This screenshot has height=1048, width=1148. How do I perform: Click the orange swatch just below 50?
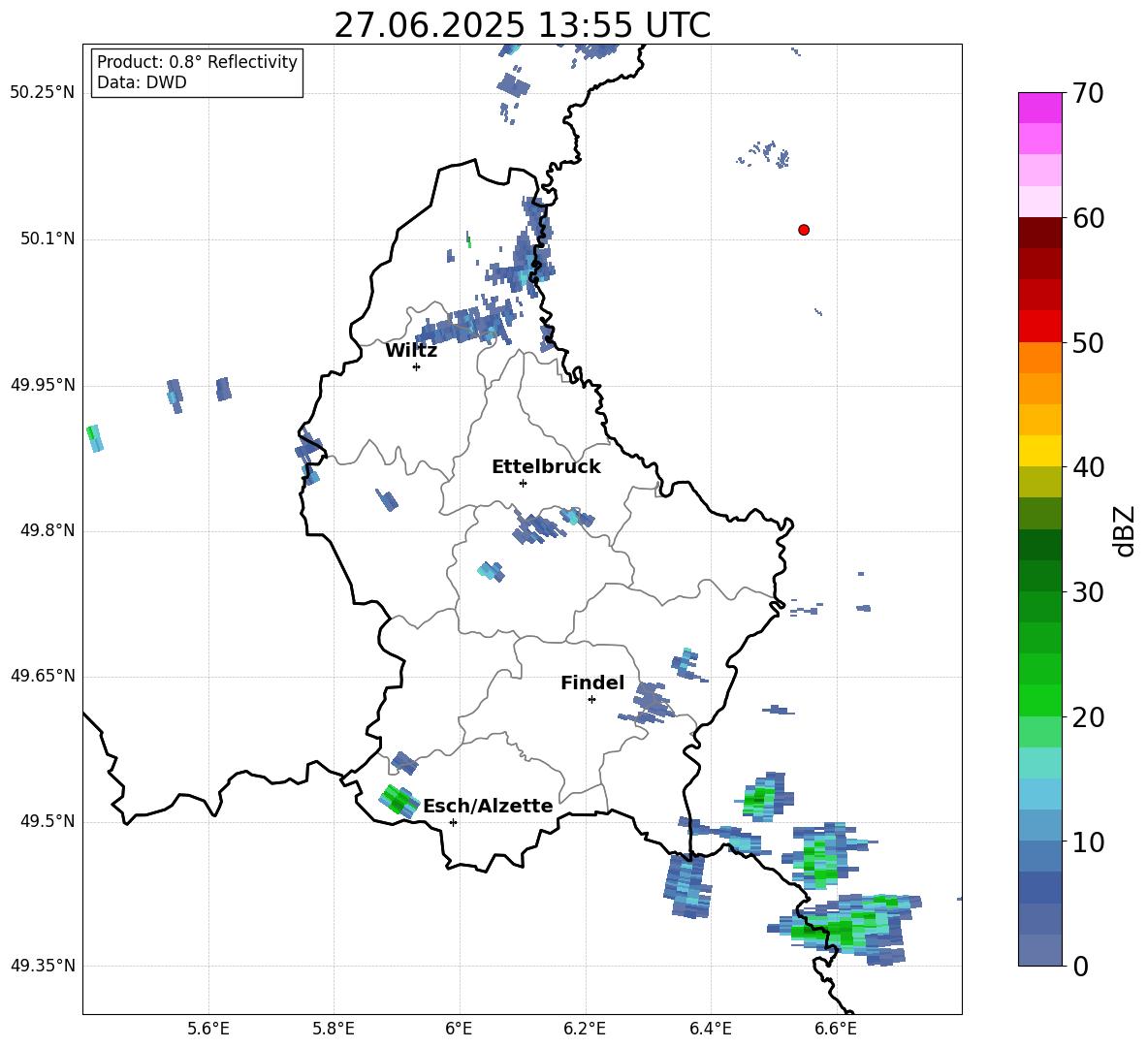1039,358
